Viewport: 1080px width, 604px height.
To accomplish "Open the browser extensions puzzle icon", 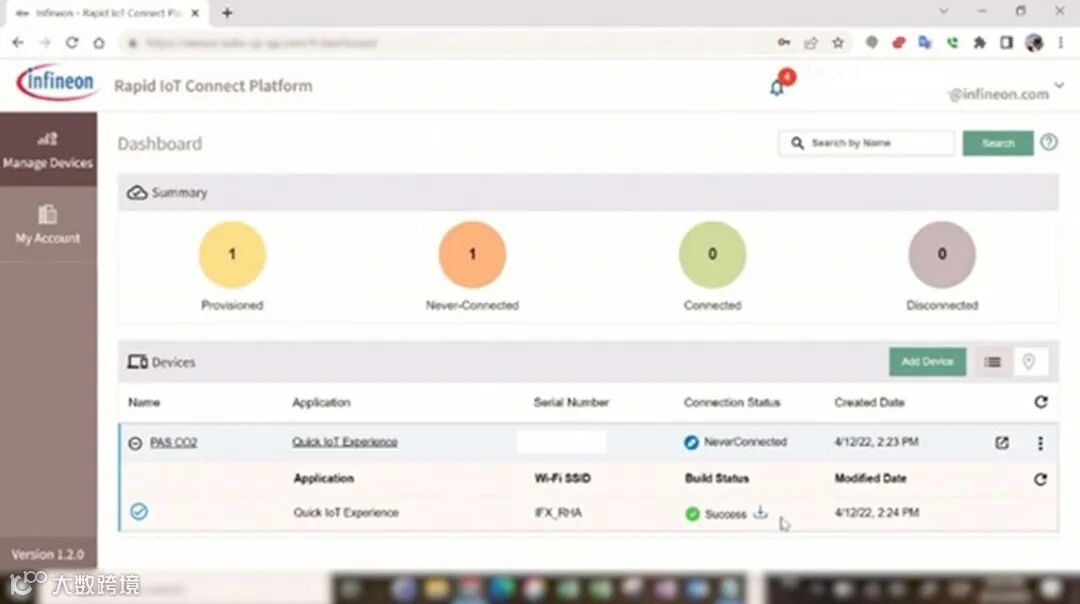I will coord(979,43).
